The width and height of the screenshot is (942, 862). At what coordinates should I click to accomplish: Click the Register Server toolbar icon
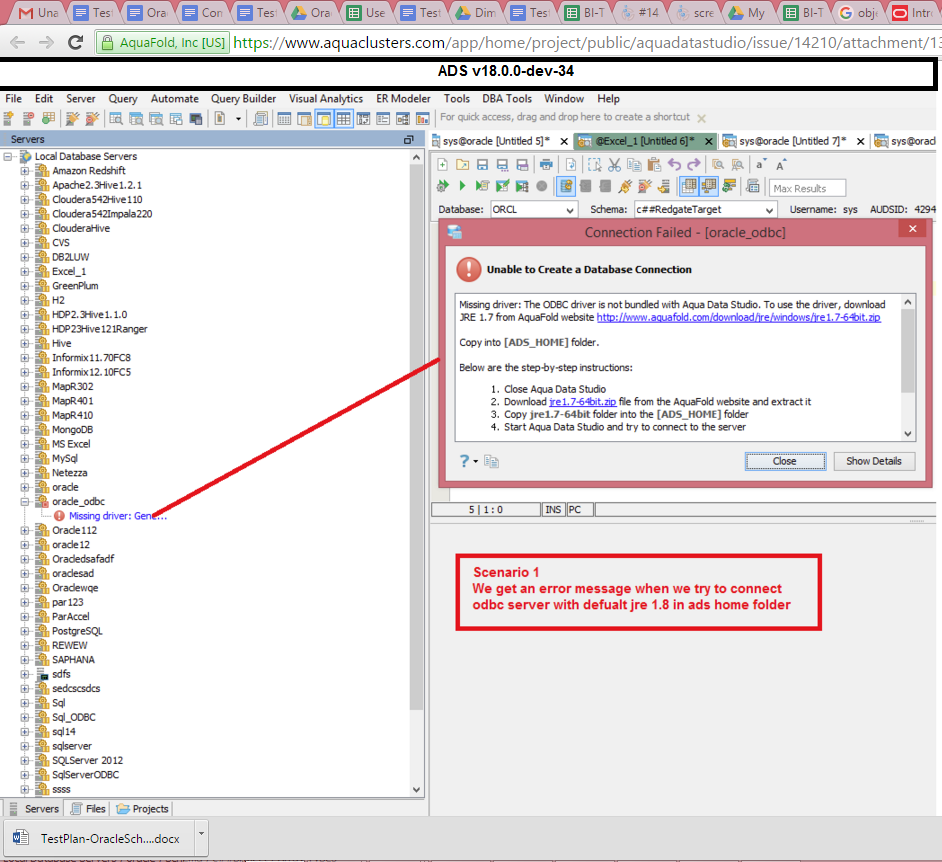point(9,118)
